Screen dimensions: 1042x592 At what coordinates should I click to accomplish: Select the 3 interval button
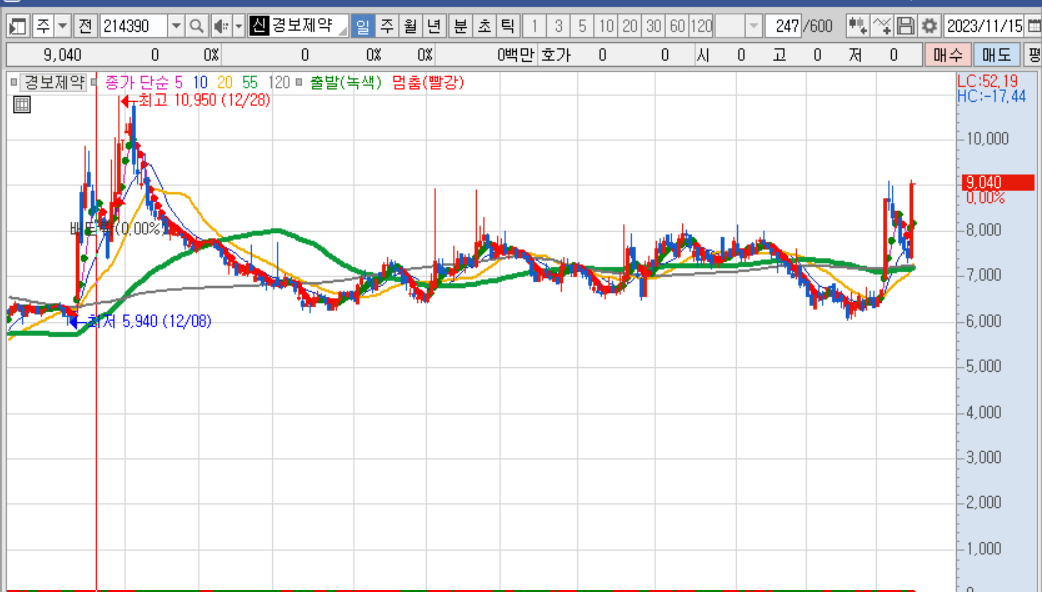click(x=558, y=27)
